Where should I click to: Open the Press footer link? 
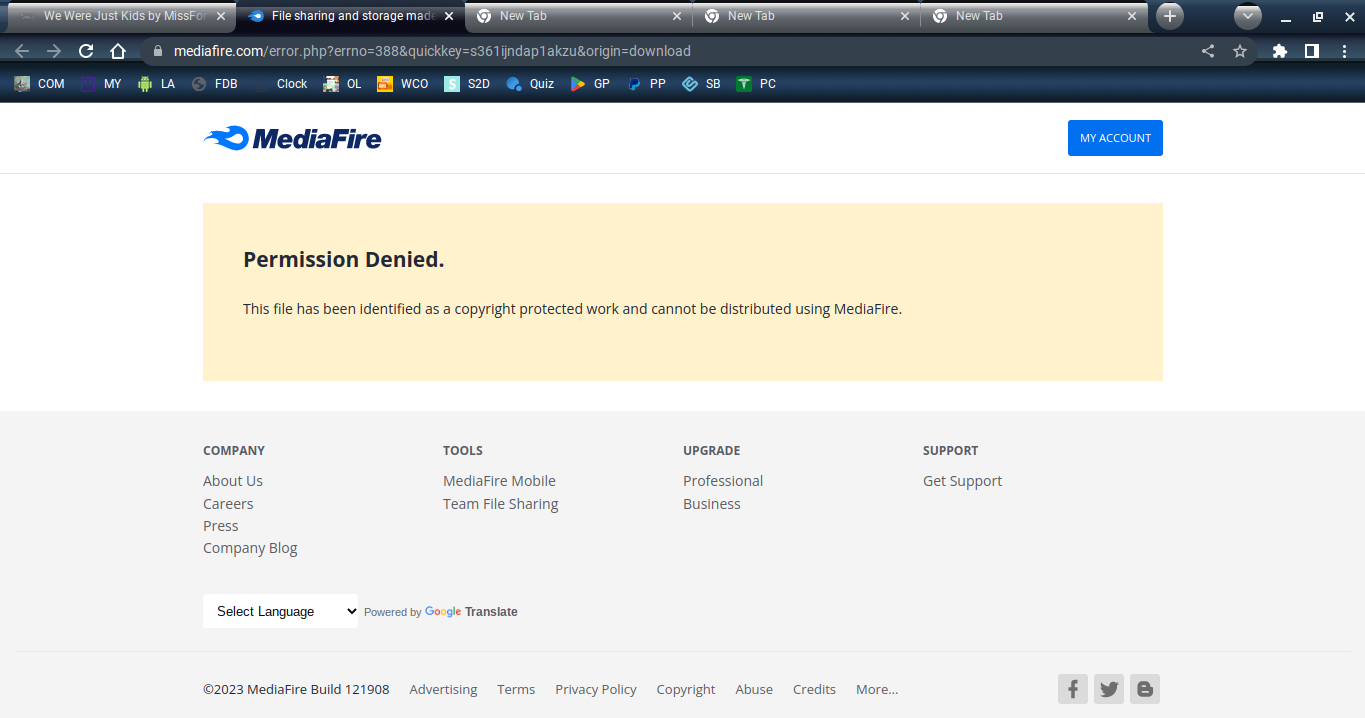221,526
